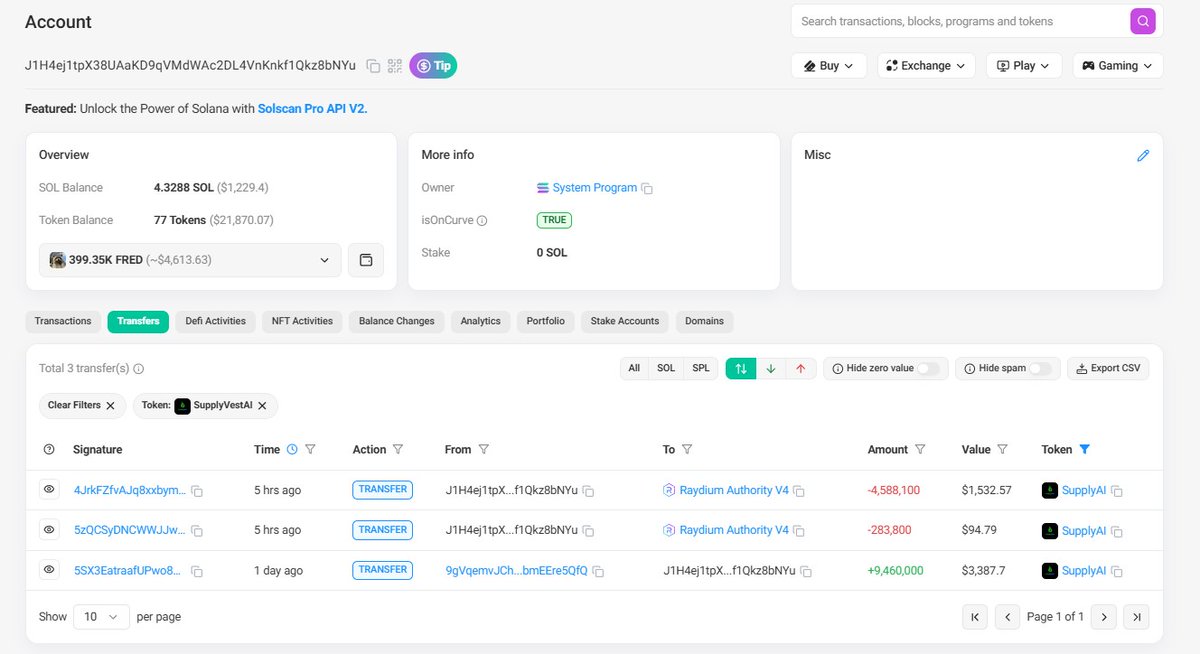Select the SOL transfer type filter
The image size is (1200, 654).
[x=666, y=368]
